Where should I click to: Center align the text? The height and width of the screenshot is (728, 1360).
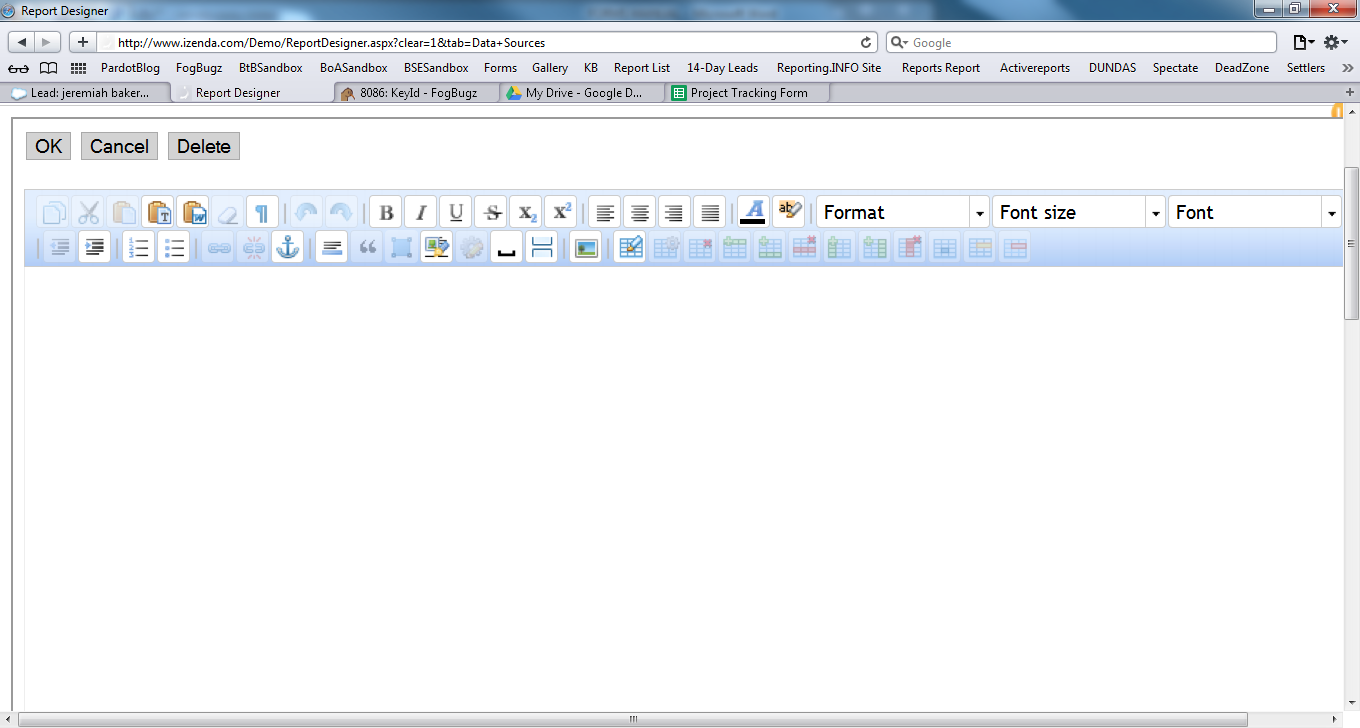pyautogui.click(x=640, y=212)
